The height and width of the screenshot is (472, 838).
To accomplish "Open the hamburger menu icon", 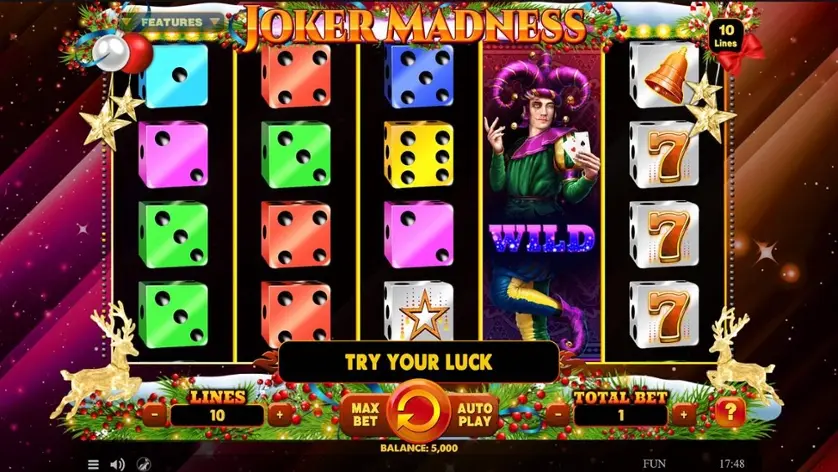I will 93,464.
